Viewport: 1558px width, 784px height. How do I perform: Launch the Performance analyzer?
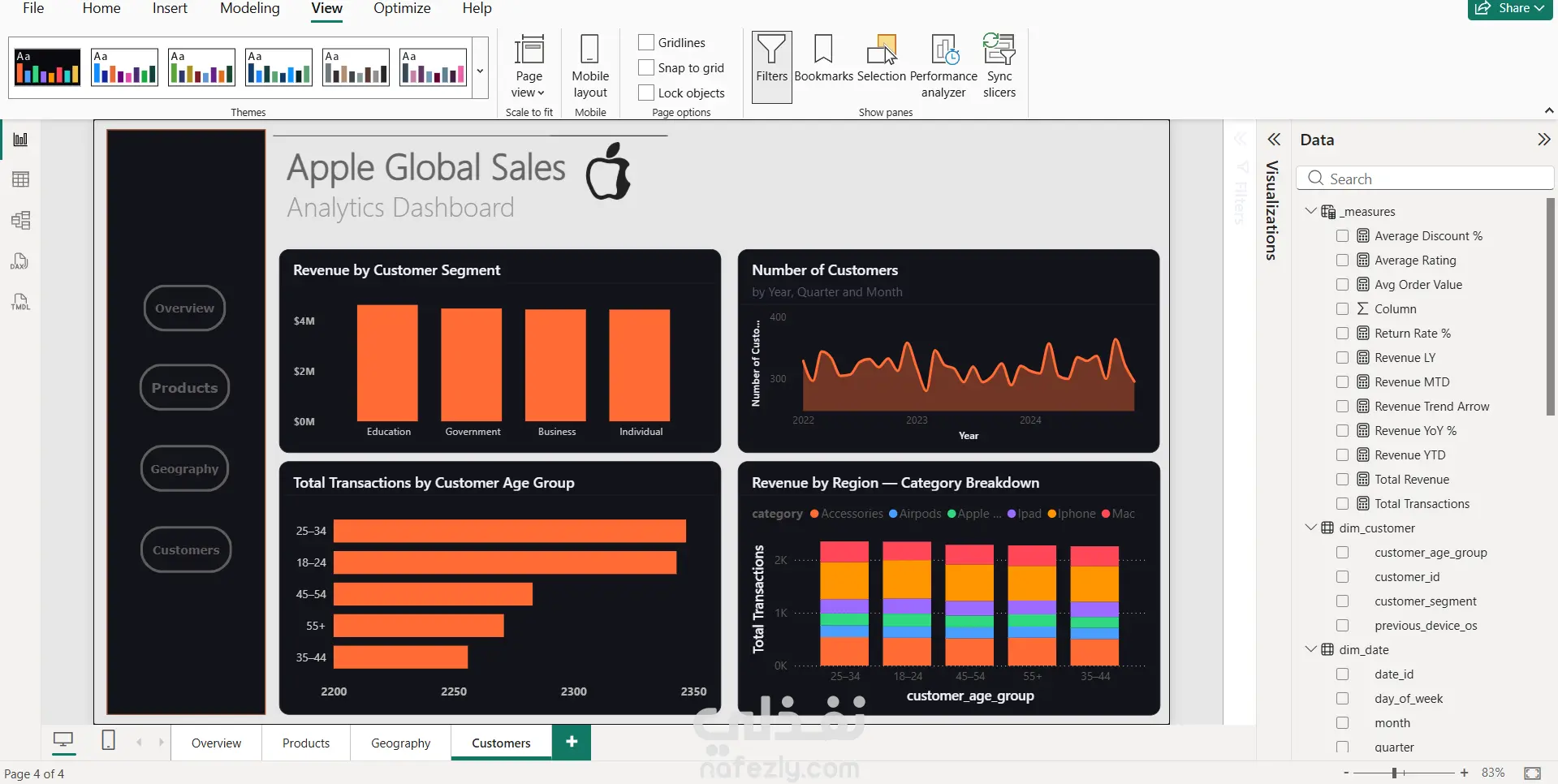tap(943, 67)
